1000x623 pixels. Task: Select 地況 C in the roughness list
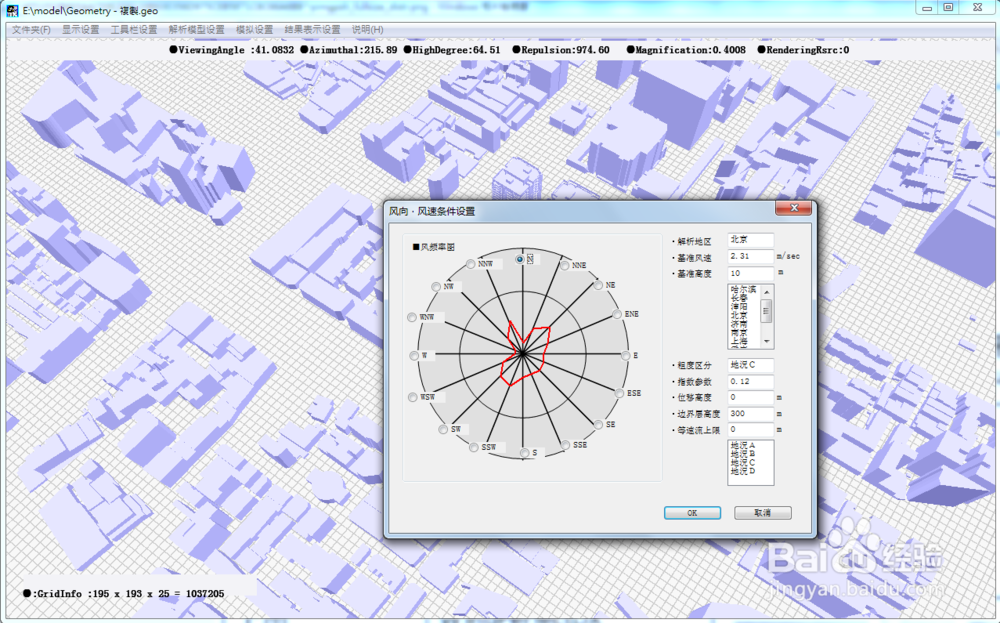pos(743,462)
